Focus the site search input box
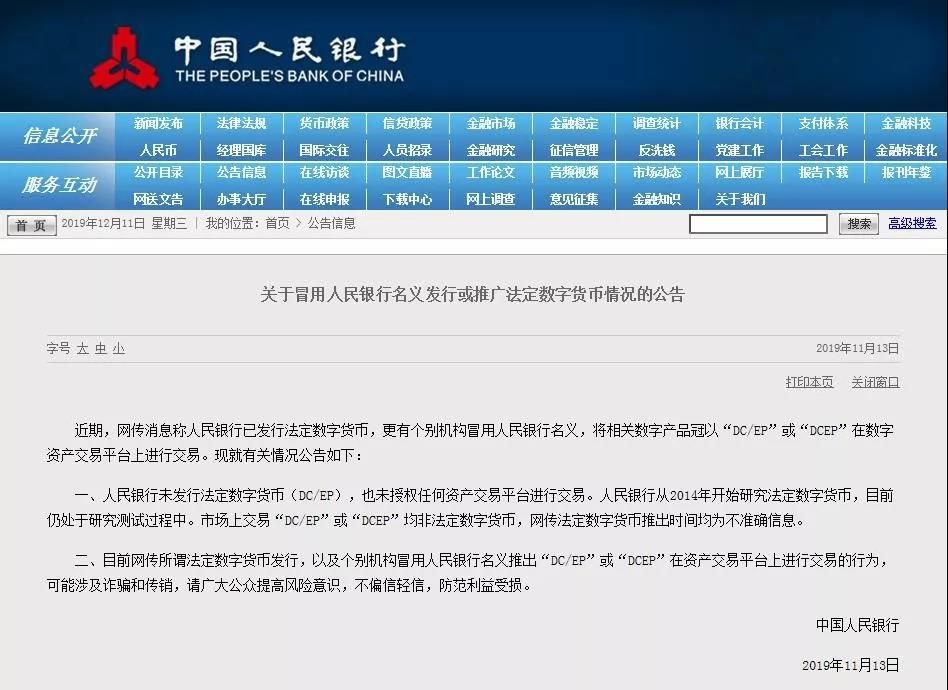Image resolution: width=948 pixels, height=690 pixels. (x=758, y=224)
